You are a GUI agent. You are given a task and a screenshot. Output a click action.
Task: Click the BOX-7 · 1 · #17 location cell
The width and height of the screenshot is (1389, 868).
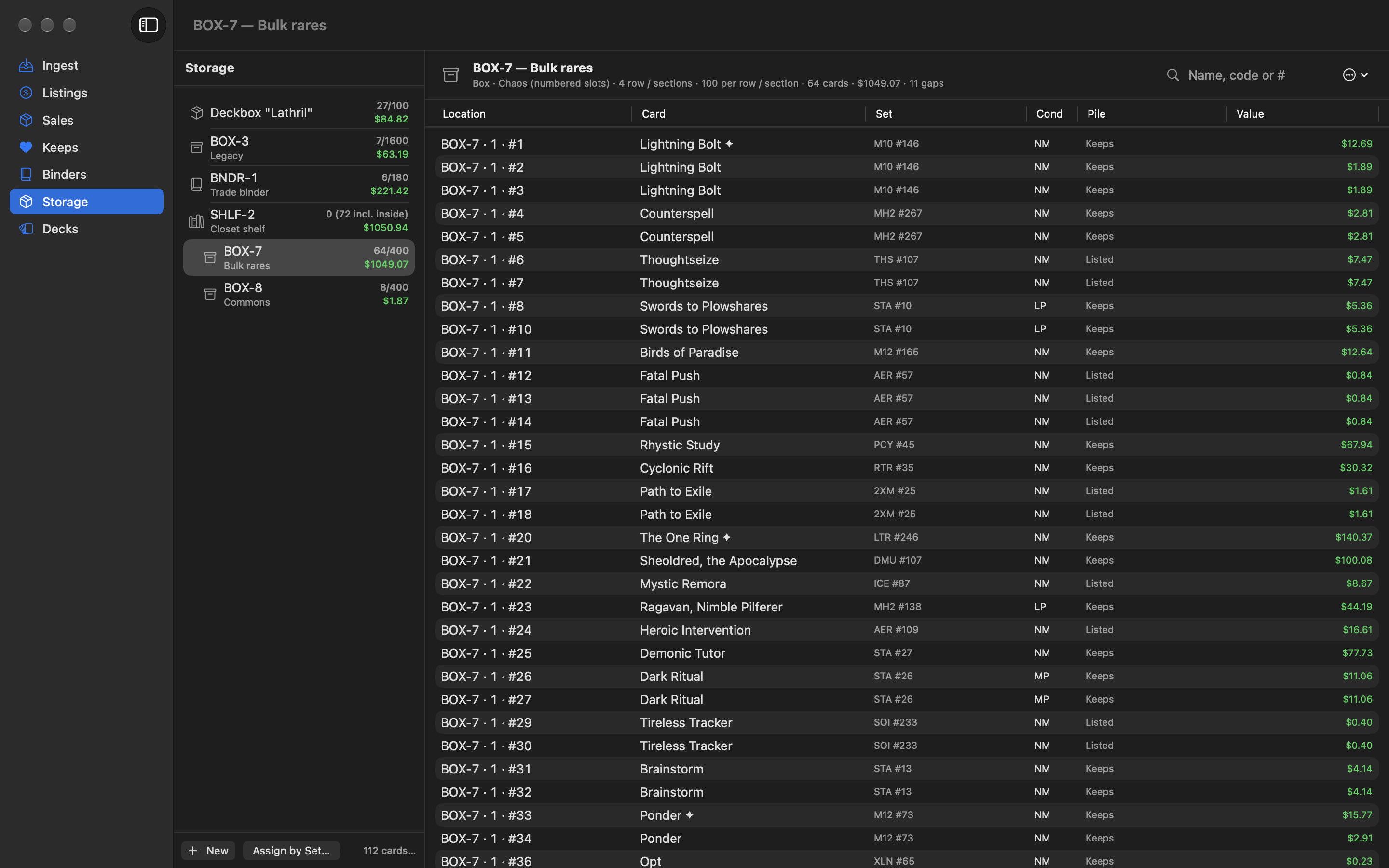click(486, 491)
